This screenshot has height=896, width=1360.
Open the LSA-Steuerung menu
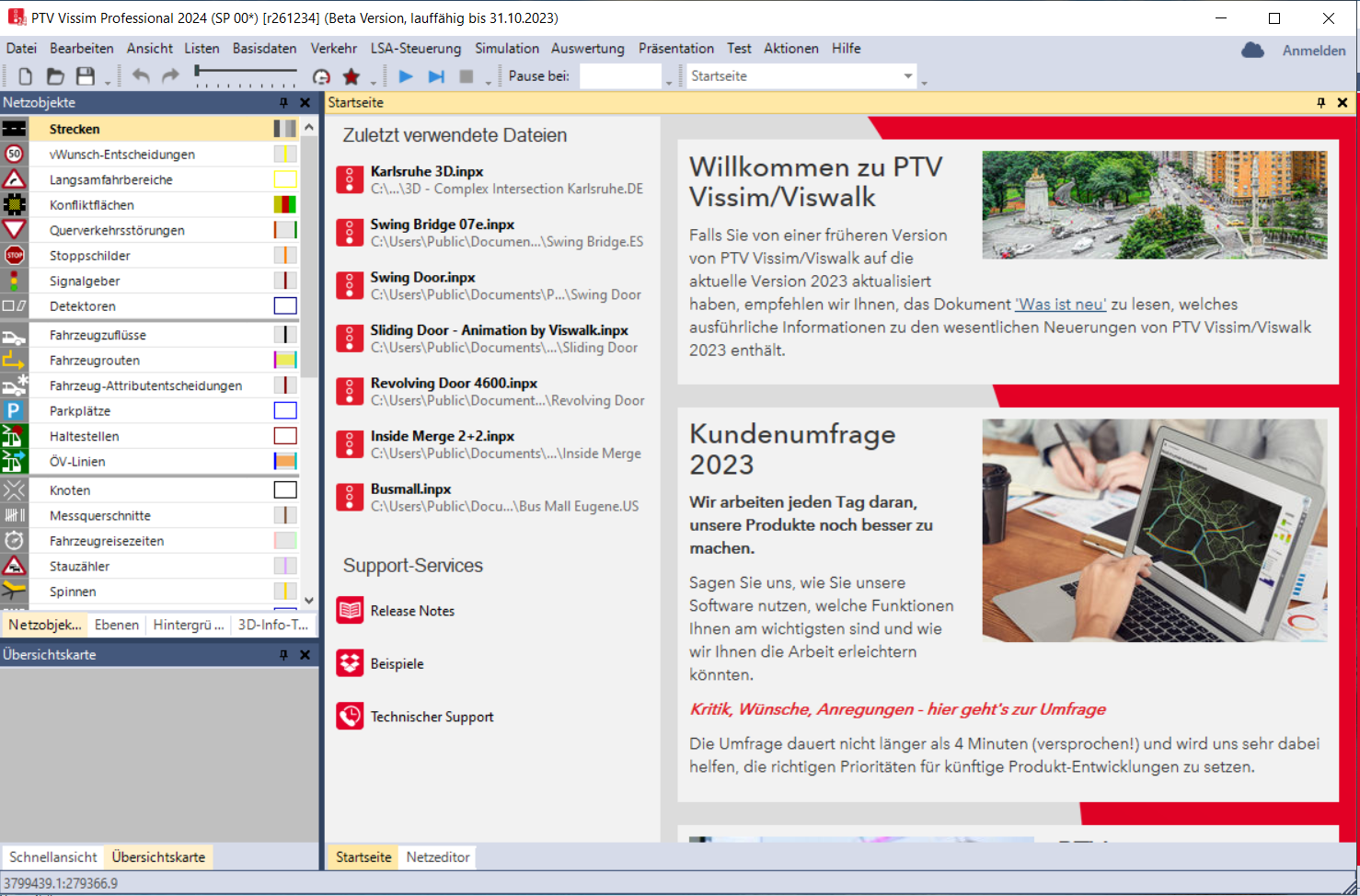pos(416,49)
